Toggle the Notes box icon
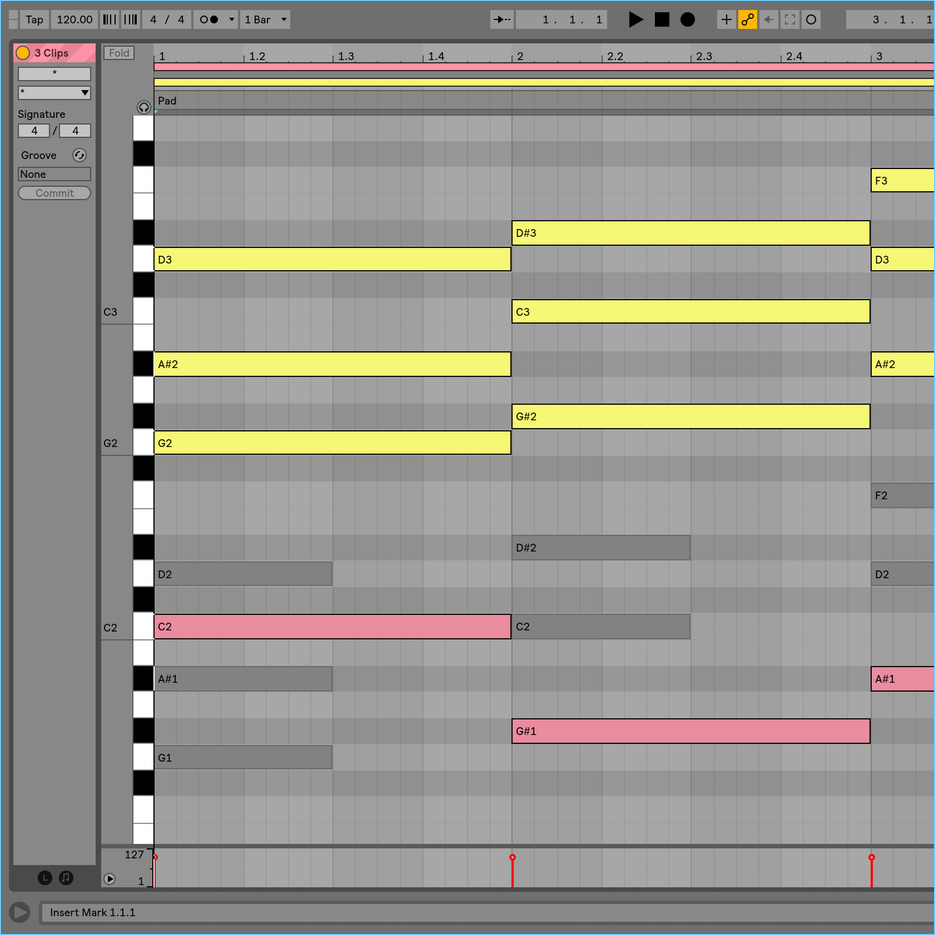935x935 pixels. [66, 877]
